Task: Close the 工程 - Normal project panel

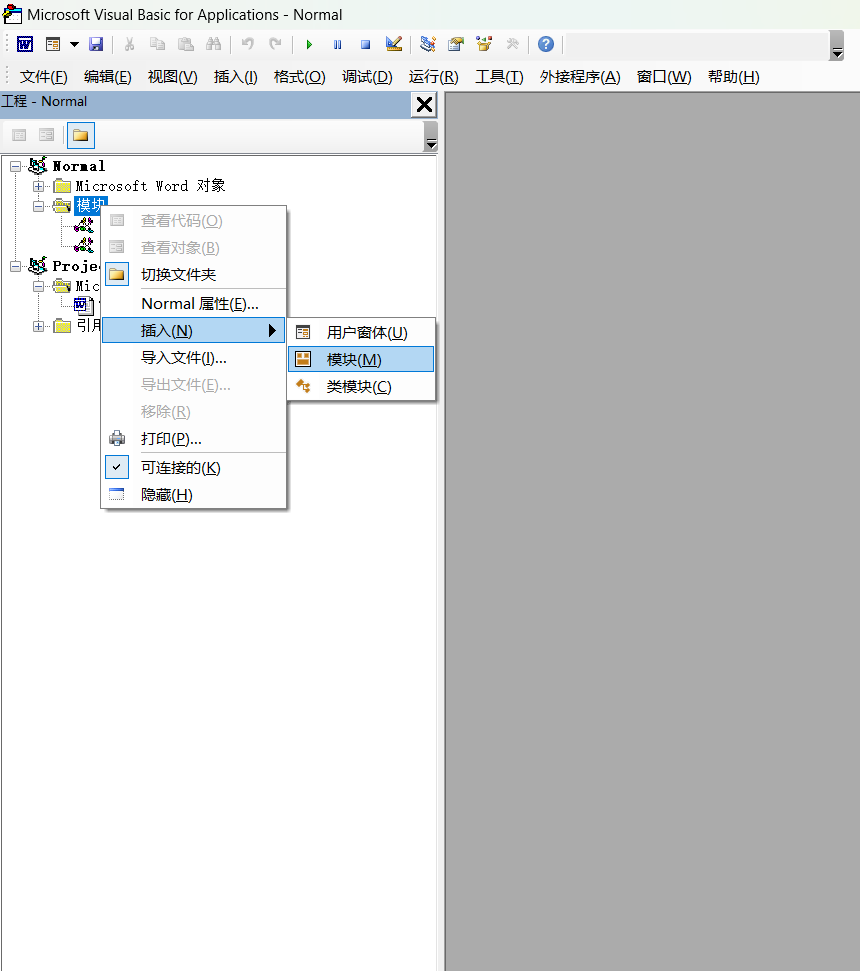Action: (424, 105)
